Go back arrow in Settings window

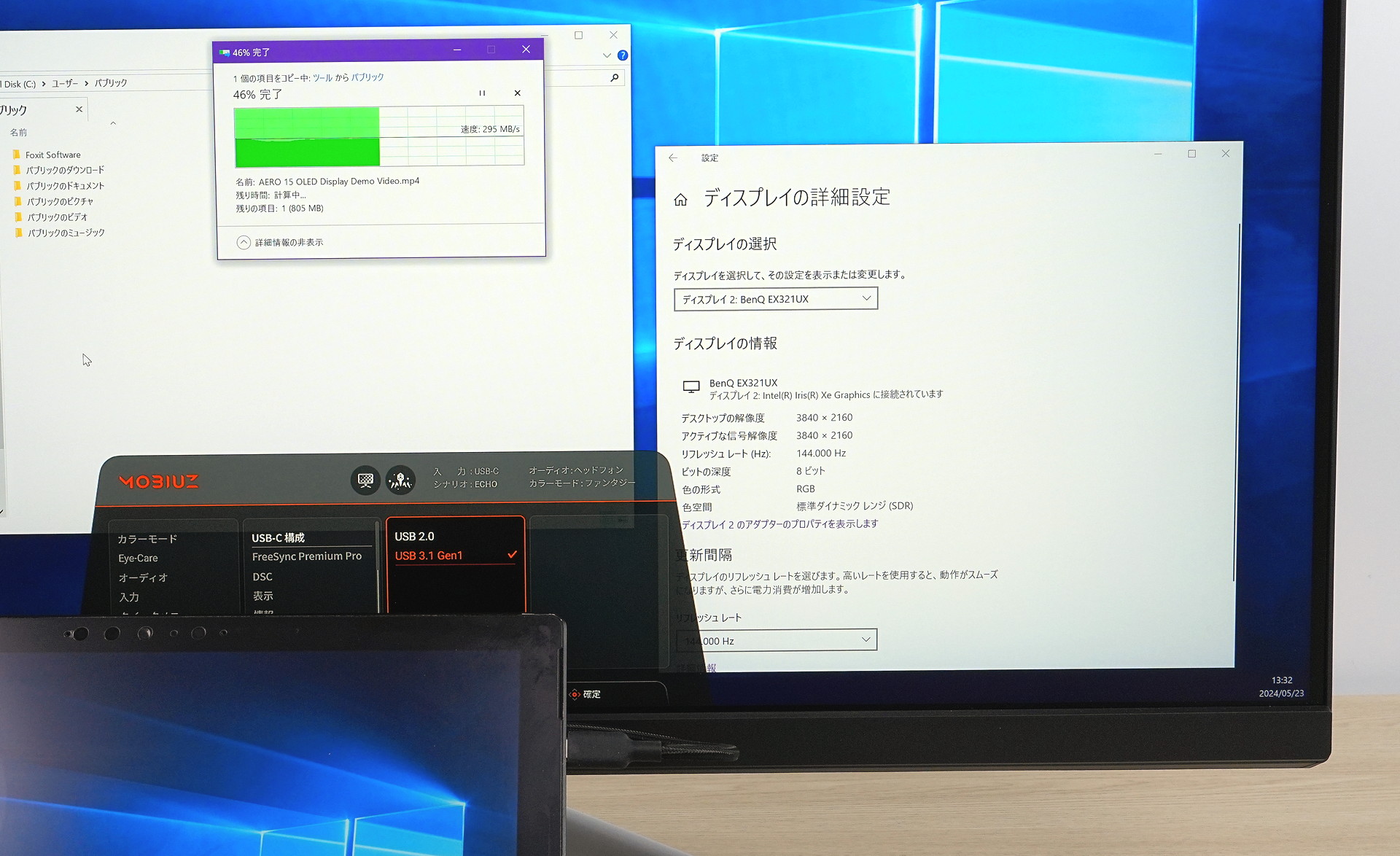(673, 158)
